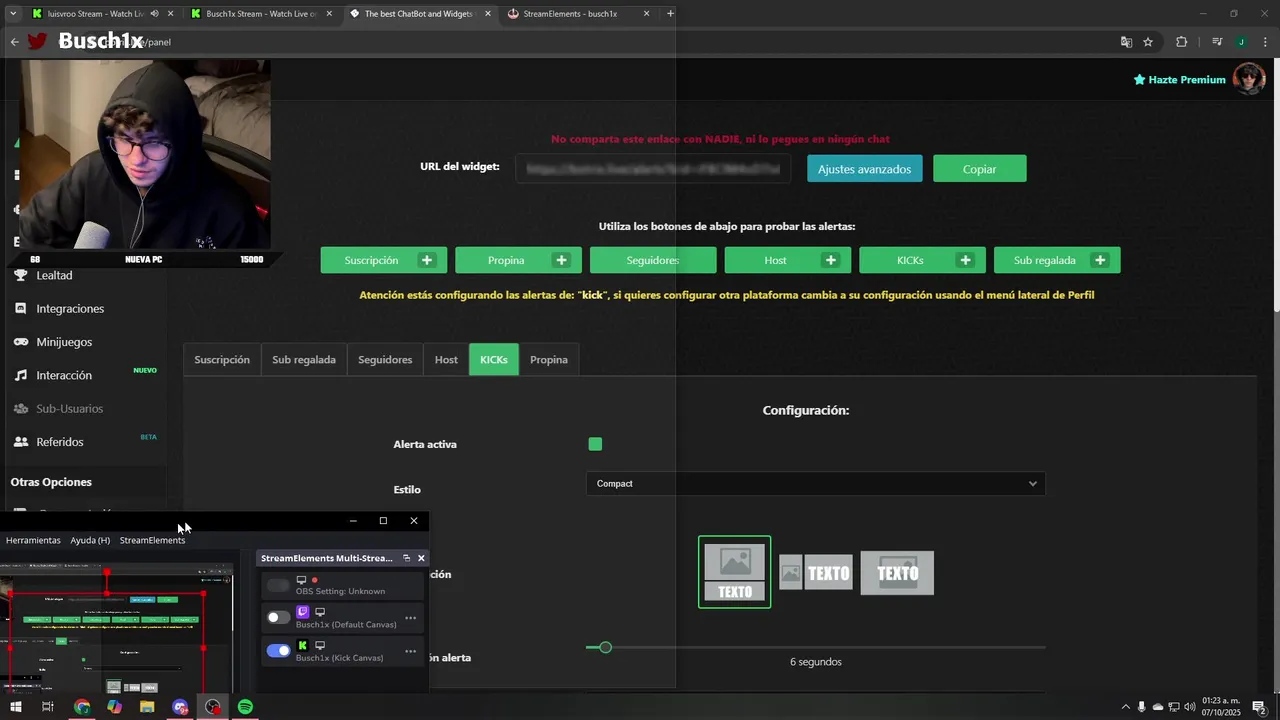The width and height of the screenshot is (1280, 720).
Task: Go back with the browser back arrow
Action: tap(14, 42)
